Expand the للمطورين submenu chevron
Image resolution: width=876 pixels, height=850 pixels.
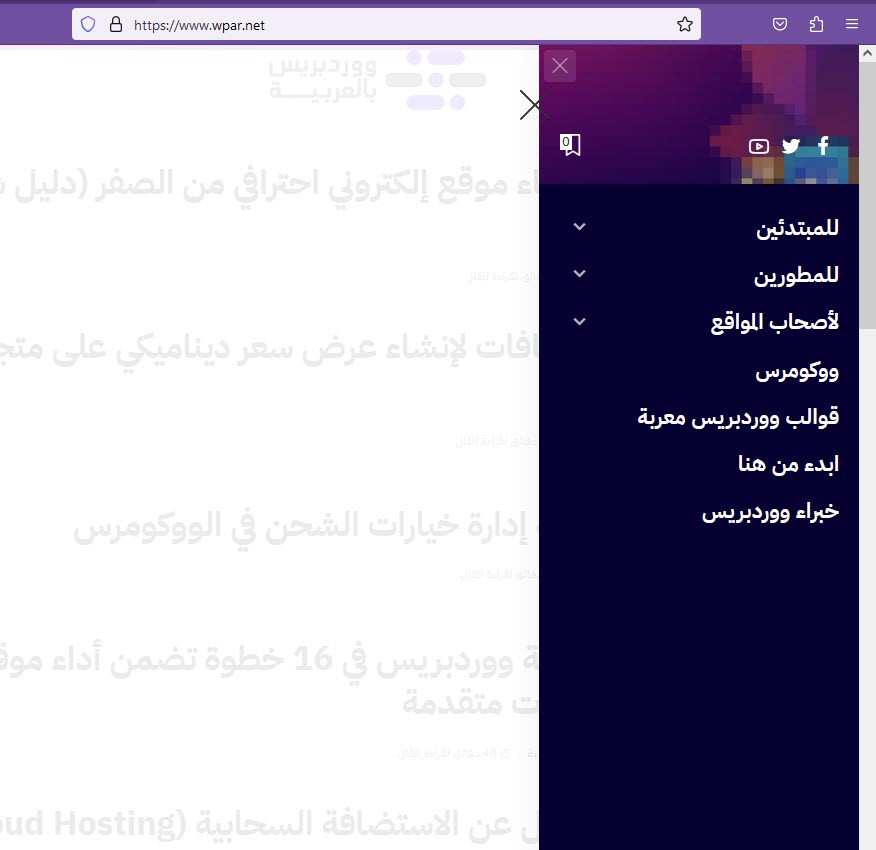click(579, 274)
